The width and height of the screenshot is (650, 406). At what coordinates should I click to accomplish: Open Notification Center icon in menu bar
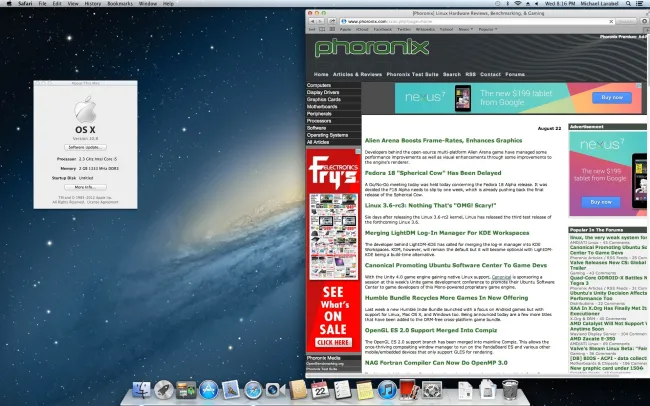coord(640,3)
